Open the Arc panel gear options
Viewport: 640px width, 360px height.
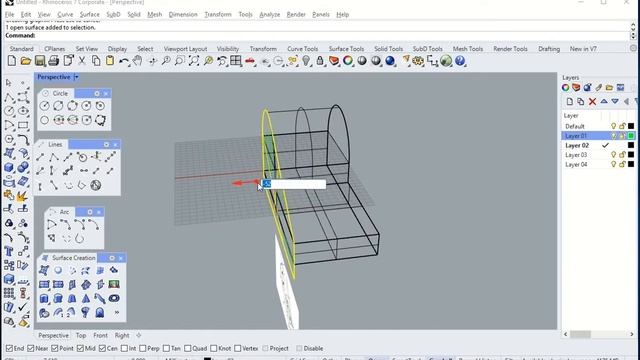(90, 212)
